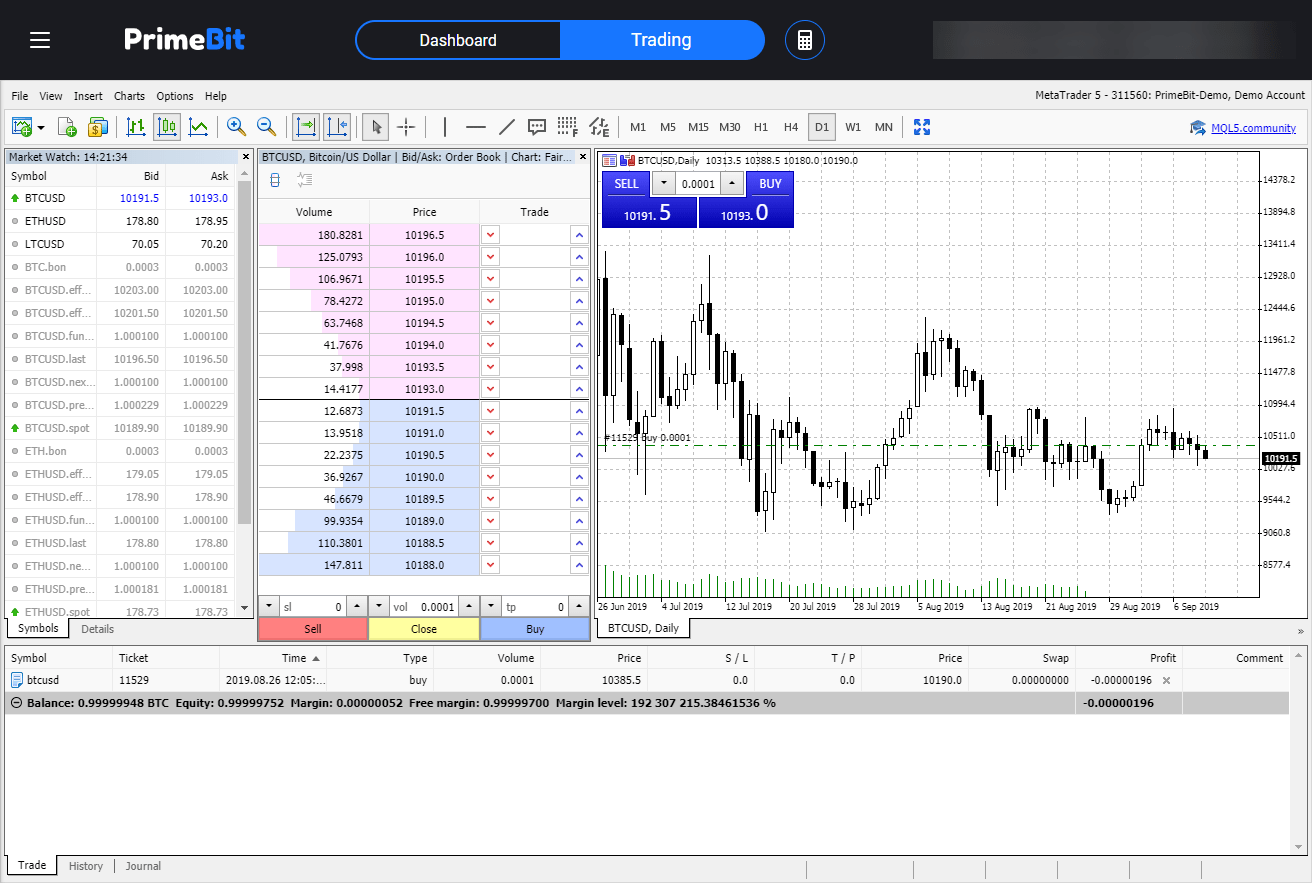Select the crosshair tool
The height and width of the screenshot is (883, 1312).
pyautogui.click(x=406, y=127)
